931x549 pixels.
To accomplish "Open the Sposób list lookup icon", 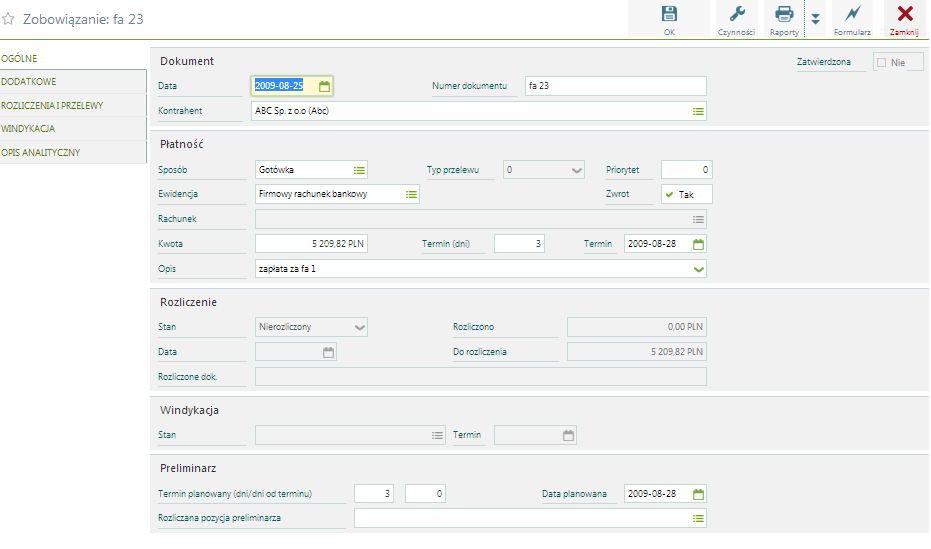I will pos(359,170).
